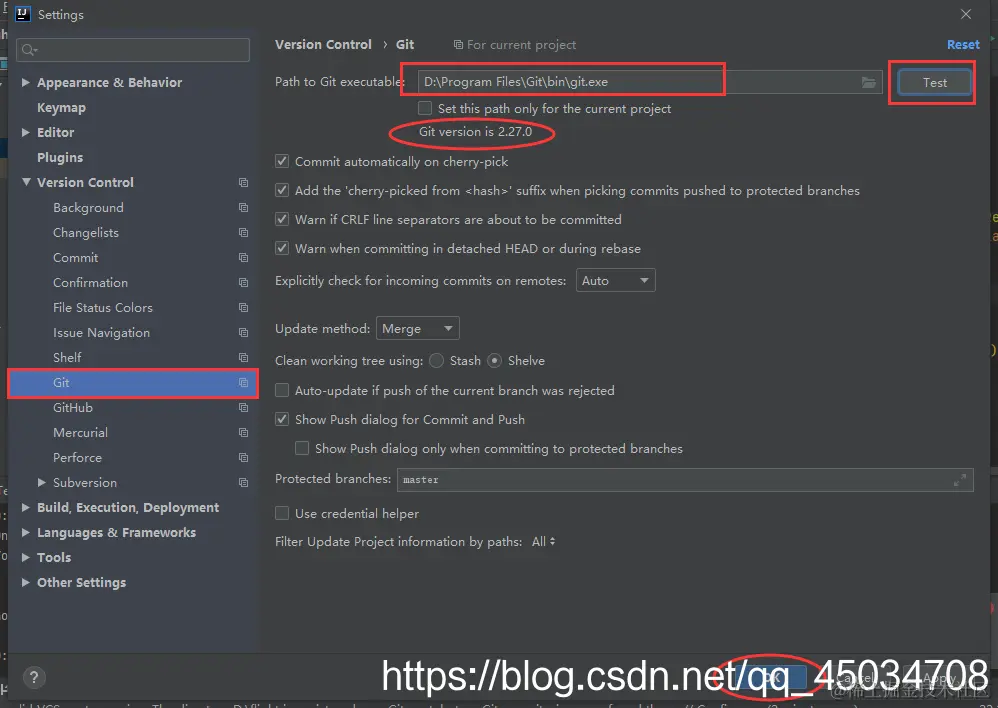Viewport: 998px width, 708px height.
Task: Click the project-level icon beside Version Control
Action: (x=243, y=183)
